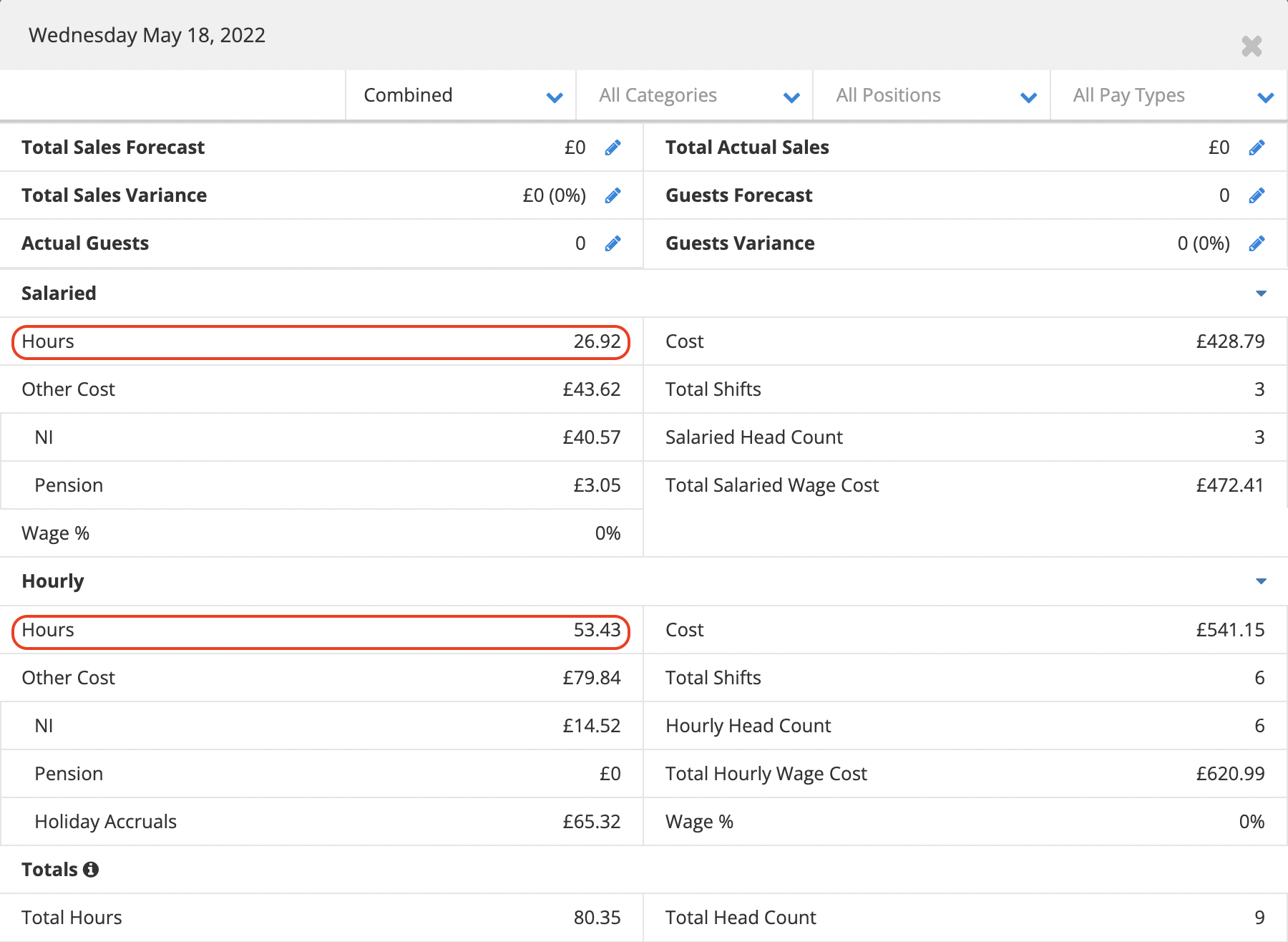
Task: Open the Combined dropdown
Action: pos(461,95)
